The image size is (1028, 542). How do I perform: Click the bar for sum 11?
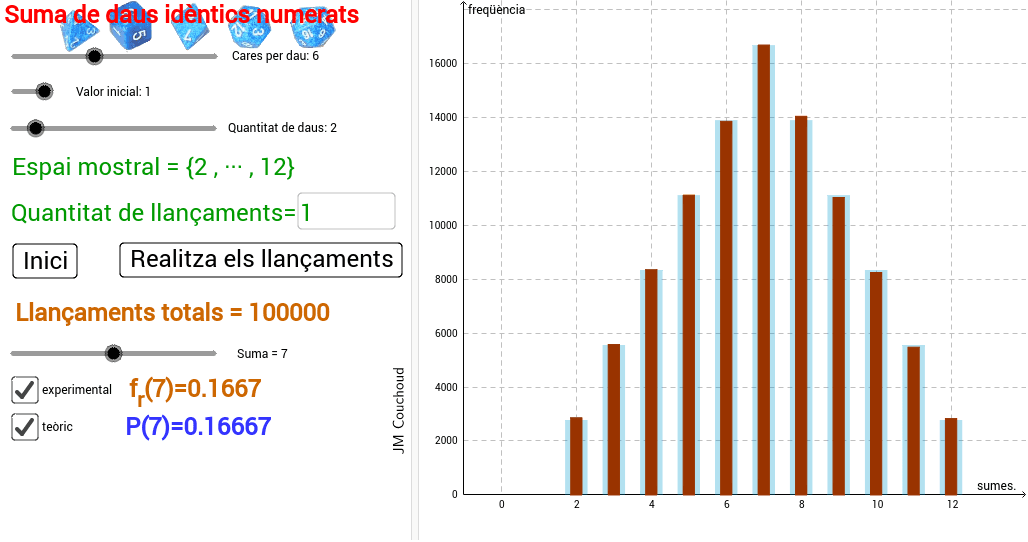click(914, 420)
